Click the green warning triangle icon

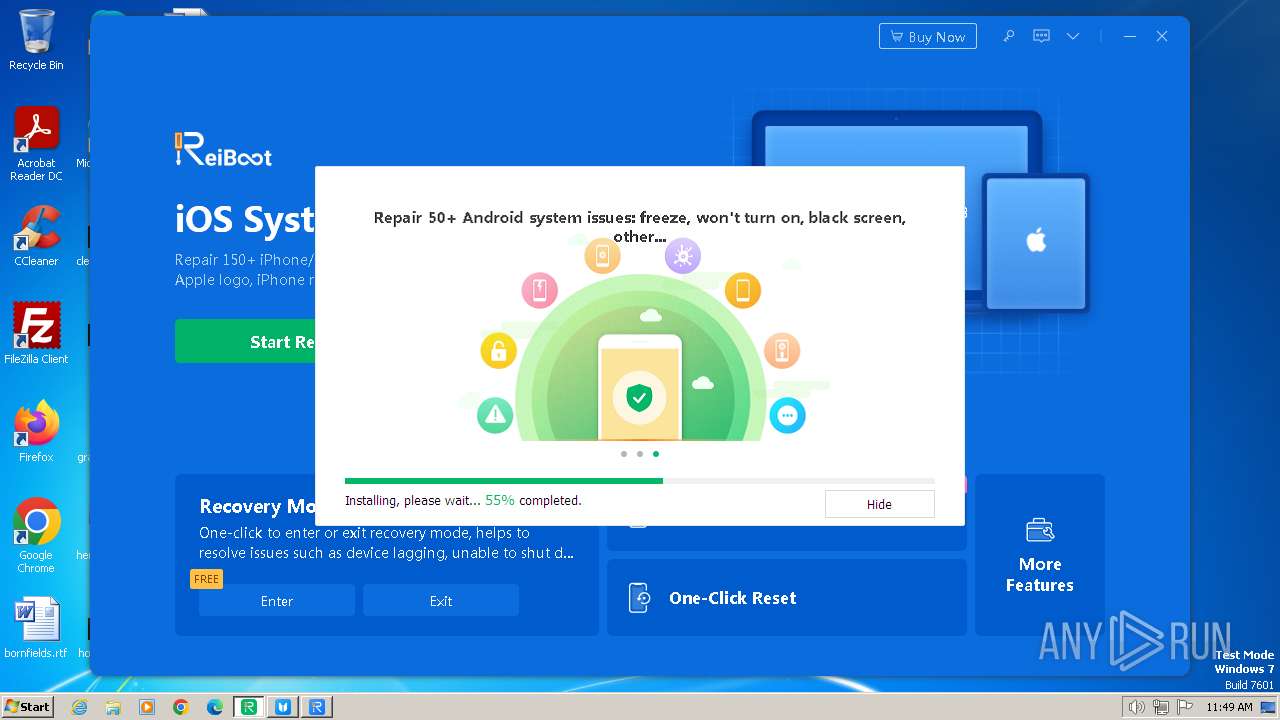point(495,415)
